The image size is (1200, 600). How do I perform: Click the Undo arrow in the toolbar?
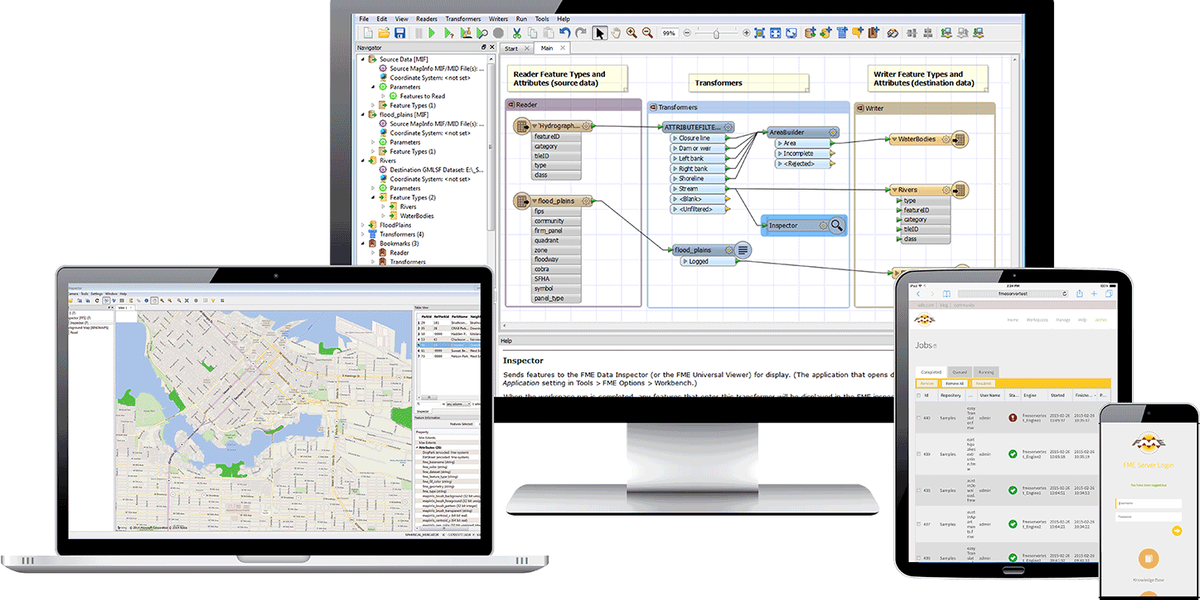coord(566,33)
